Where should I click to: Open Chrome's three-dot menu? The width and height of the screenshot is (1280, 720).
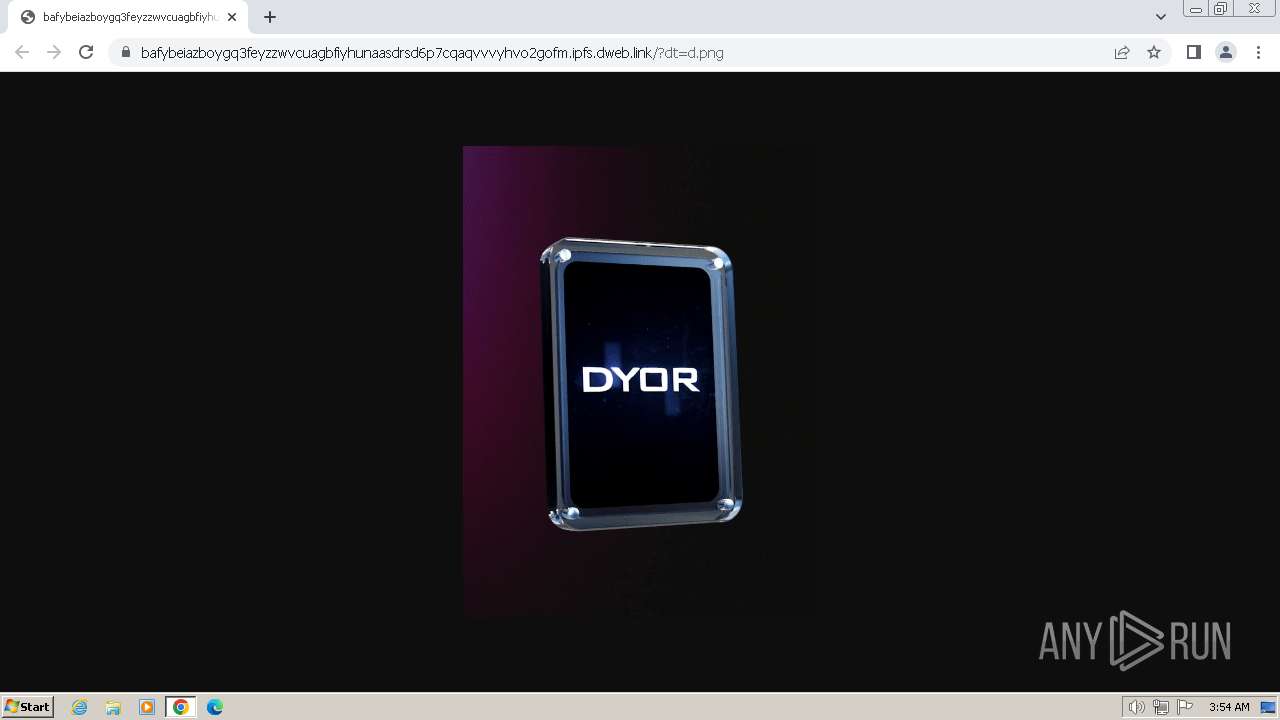pyautogui.click(x=1258, y=52)
